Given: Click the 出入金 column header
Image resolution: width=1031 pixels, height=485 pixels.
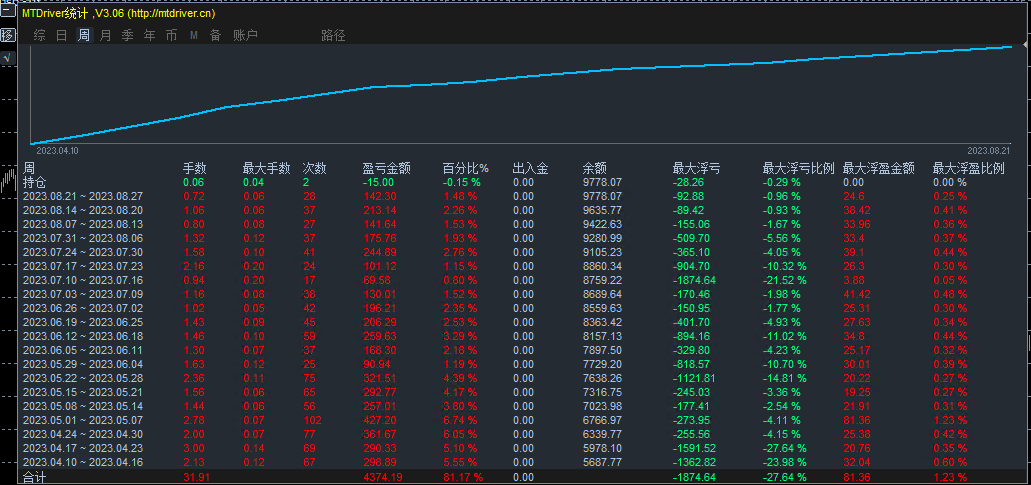Looking at the screenshot, I should 531,168.
